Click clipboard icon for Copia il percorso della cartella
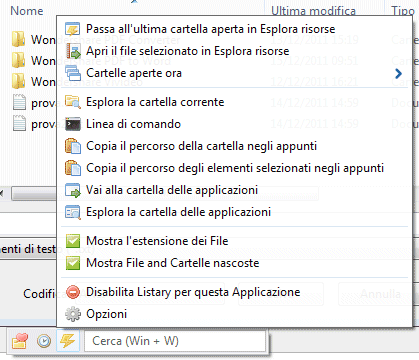 [x=73, y=146]
